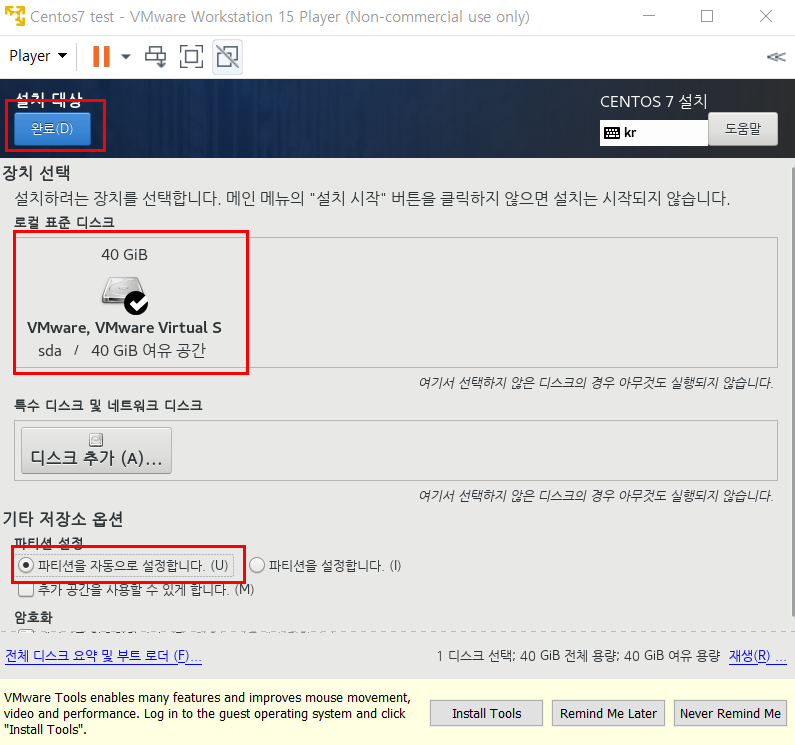
Task: Pause the virtual machine
Action: point(101,56)
